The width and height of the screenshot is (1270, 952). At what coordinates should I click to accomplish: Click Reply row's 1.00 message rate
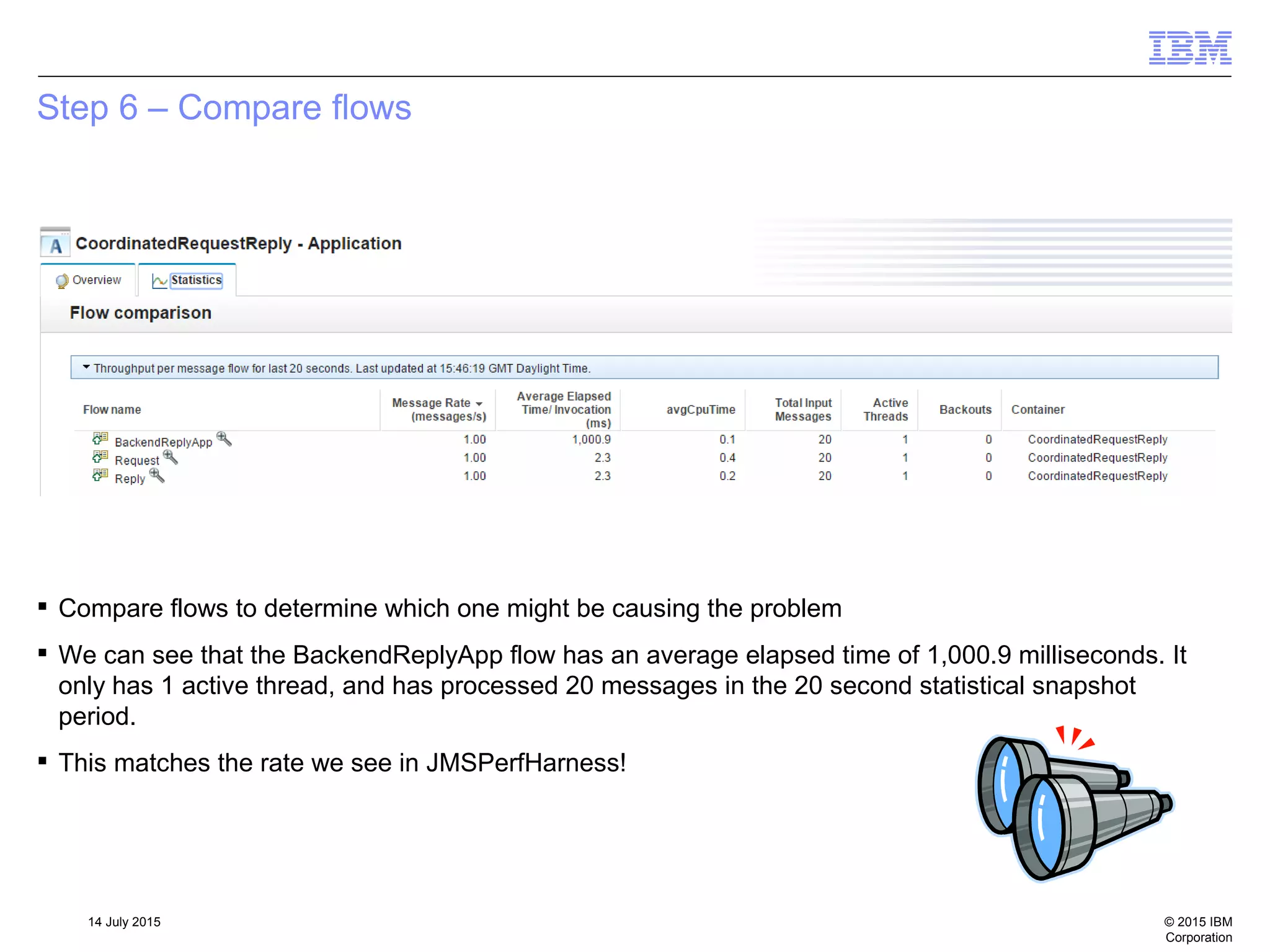[475, 476]
